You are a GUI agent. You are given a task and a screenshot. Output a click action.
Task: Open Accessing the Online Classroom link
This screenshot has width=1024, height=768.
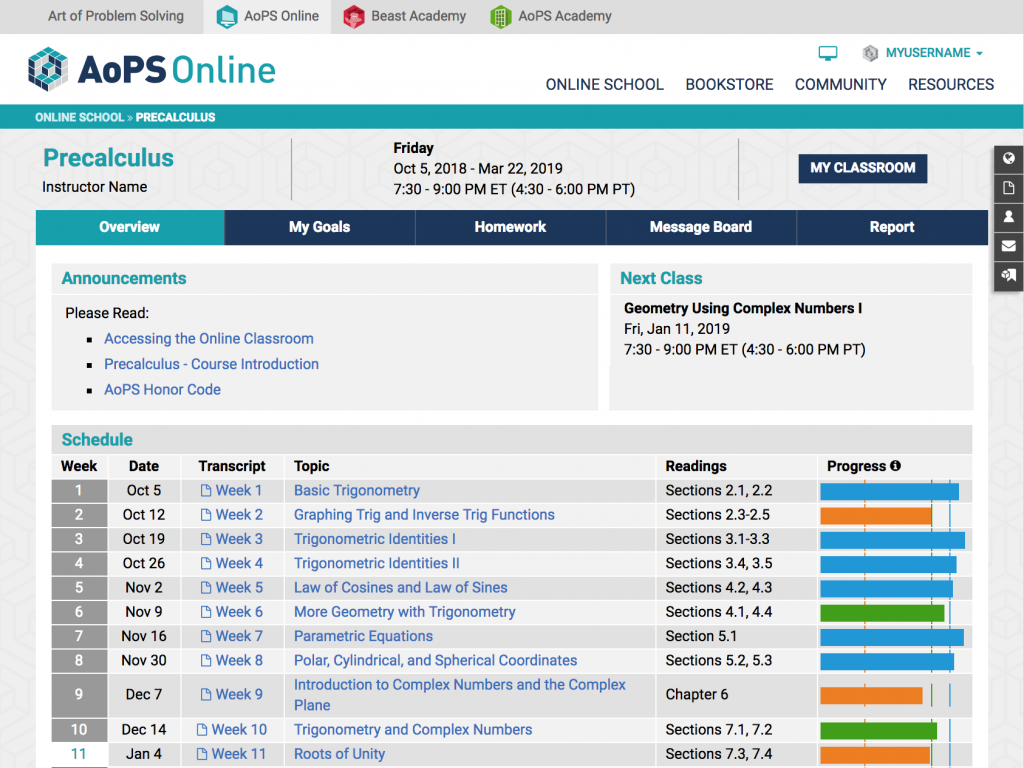coord(209,338)
